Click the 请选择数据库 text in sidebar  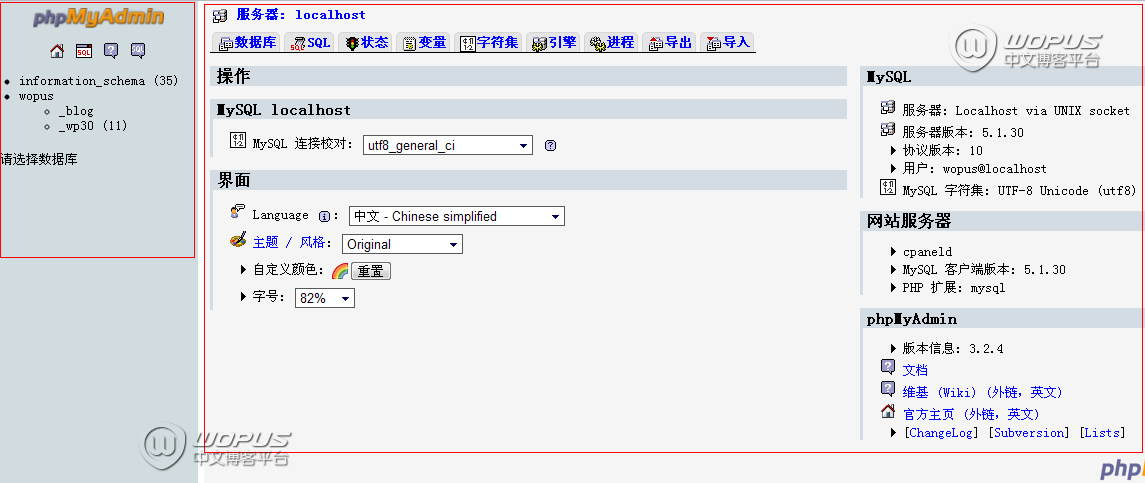[39, 159]
